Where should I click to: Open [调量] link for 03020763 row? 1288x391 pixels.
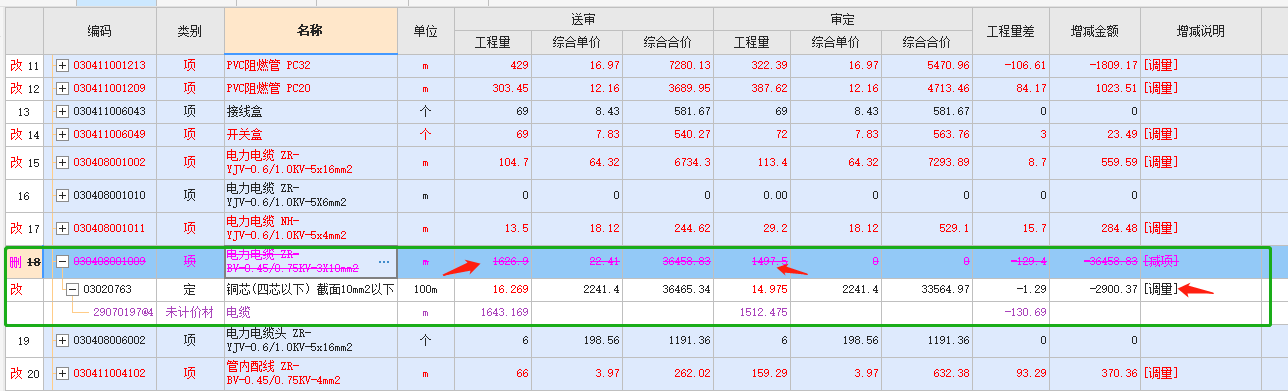[x=1162, y=290]
